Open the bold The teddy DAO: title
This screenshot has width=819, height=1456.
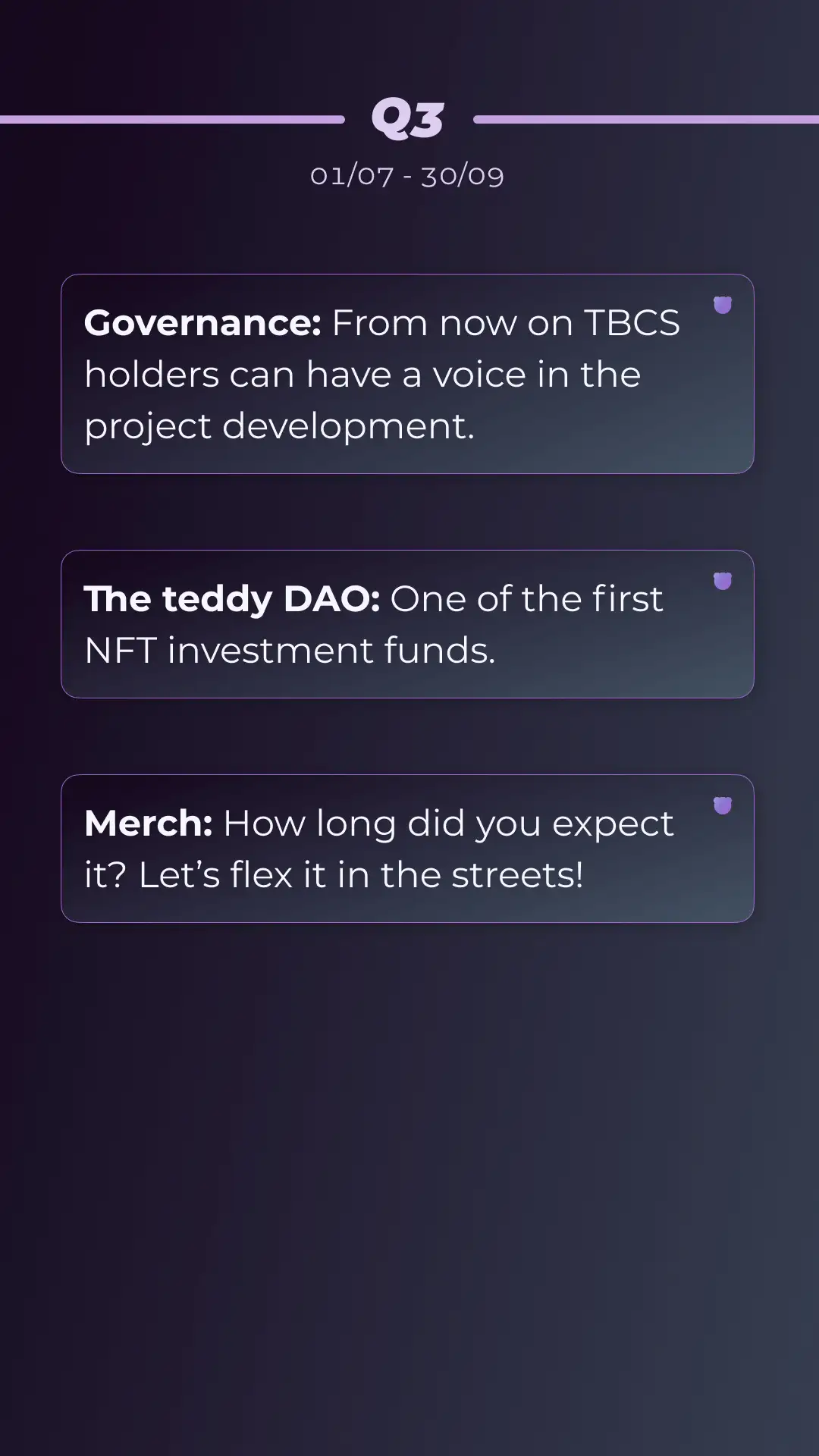point(232,599)
